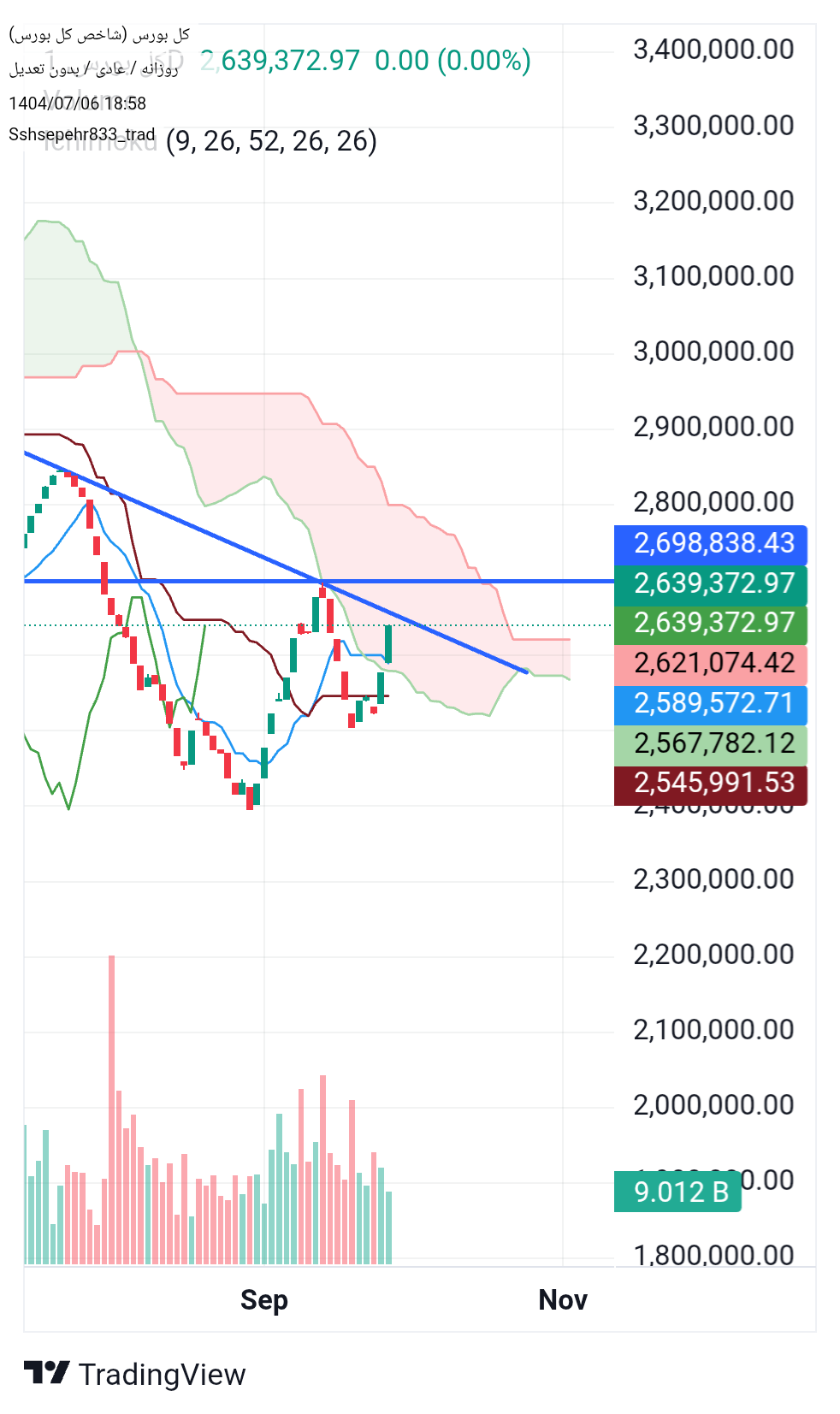The image size is (840, 1414).
Task: Select the teal 2,639,372.97 price label
Action: [711, 584]
